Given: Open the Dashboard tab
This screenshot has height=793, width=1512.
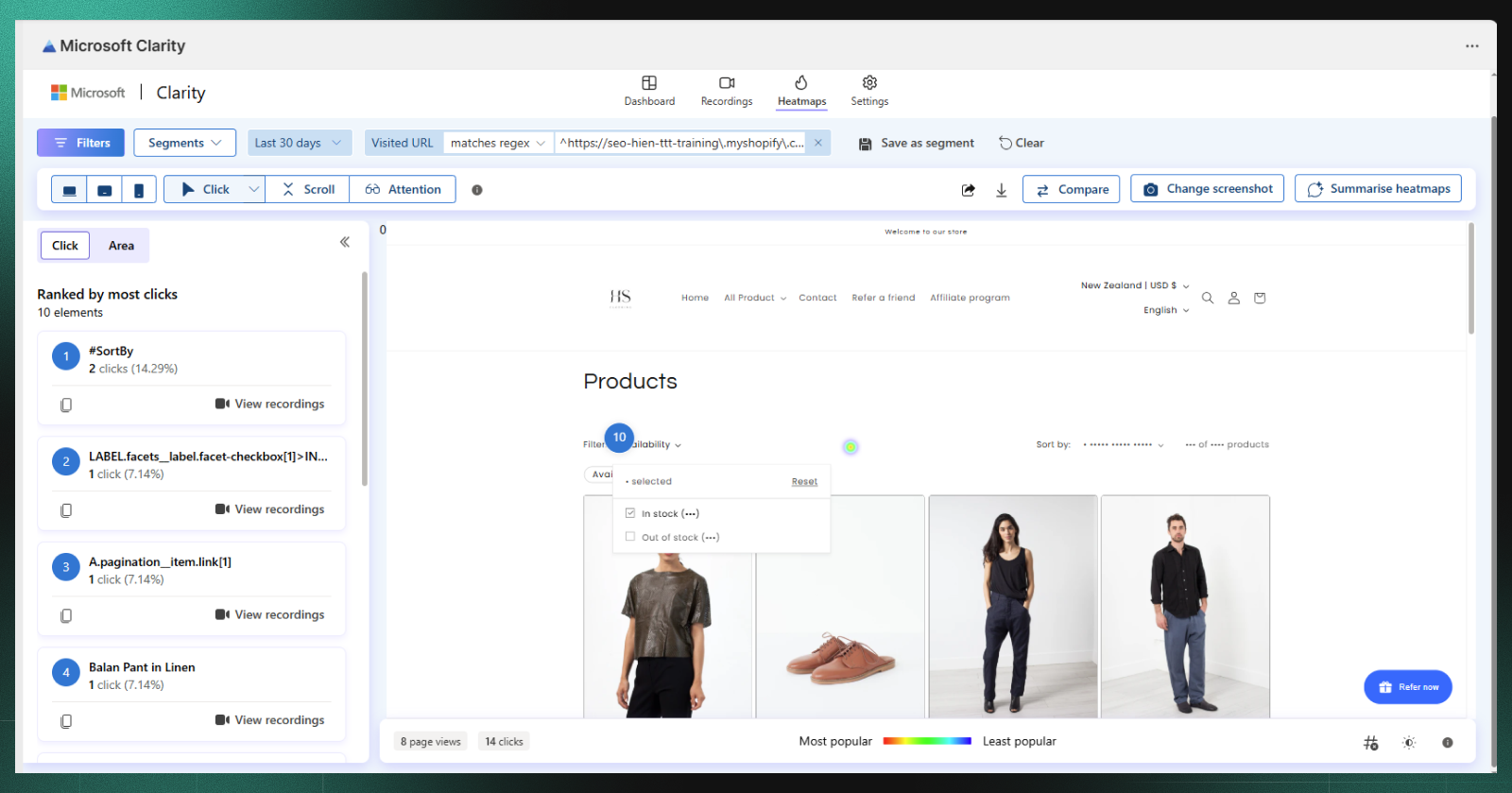Looking at the screenshot, I should pyautogui.click(x=649, y=91).
